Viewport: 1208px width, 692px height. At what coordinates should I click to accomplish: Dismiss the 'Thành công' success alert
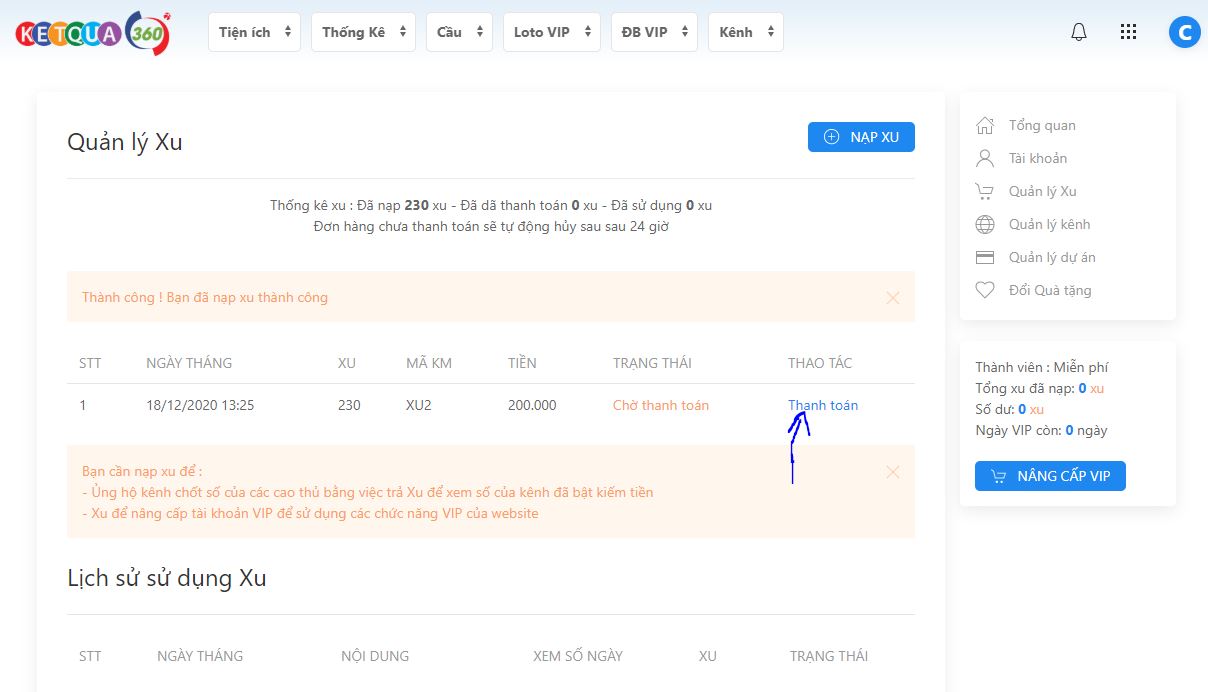pos(893,298)
